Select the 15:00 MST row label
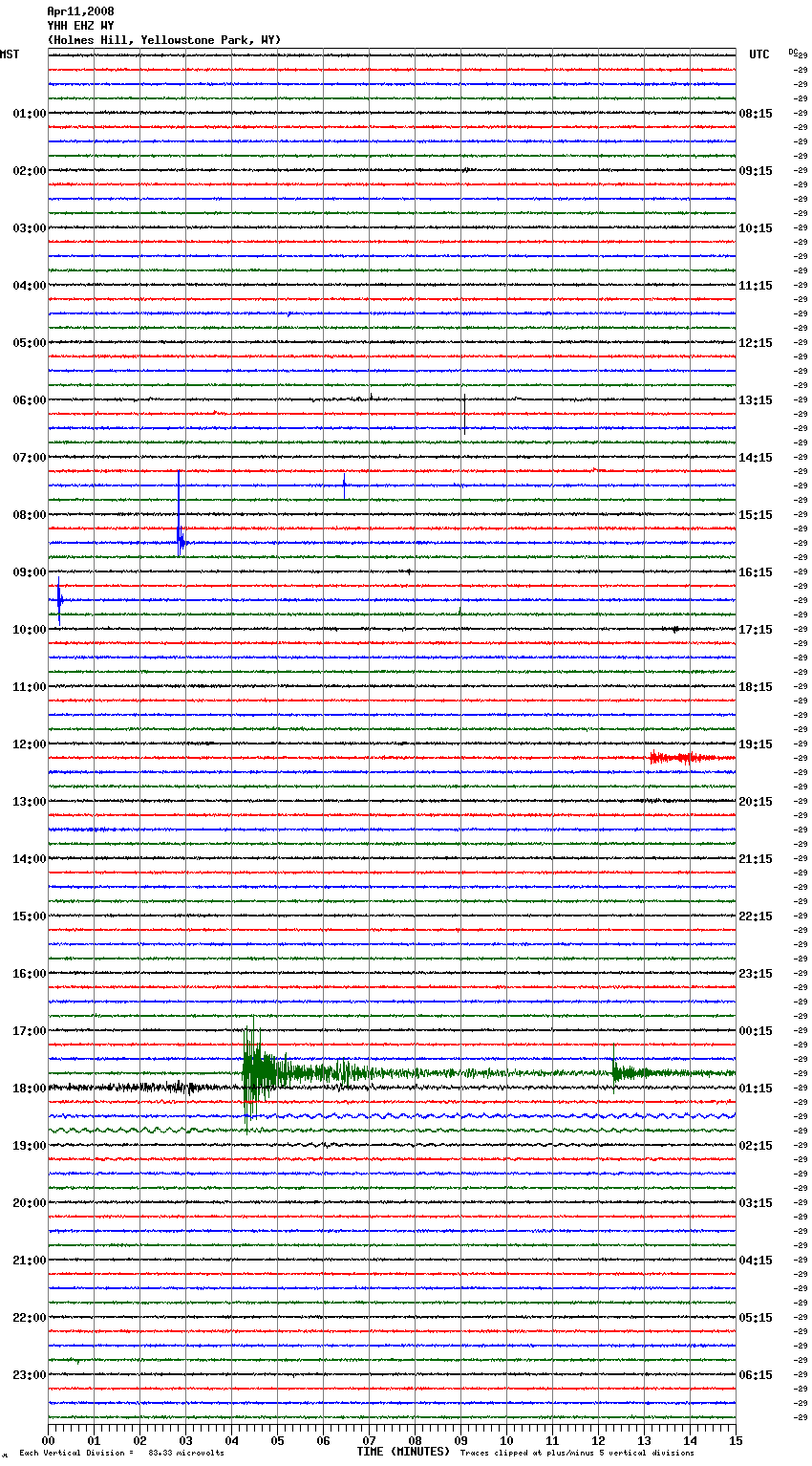 30,916
